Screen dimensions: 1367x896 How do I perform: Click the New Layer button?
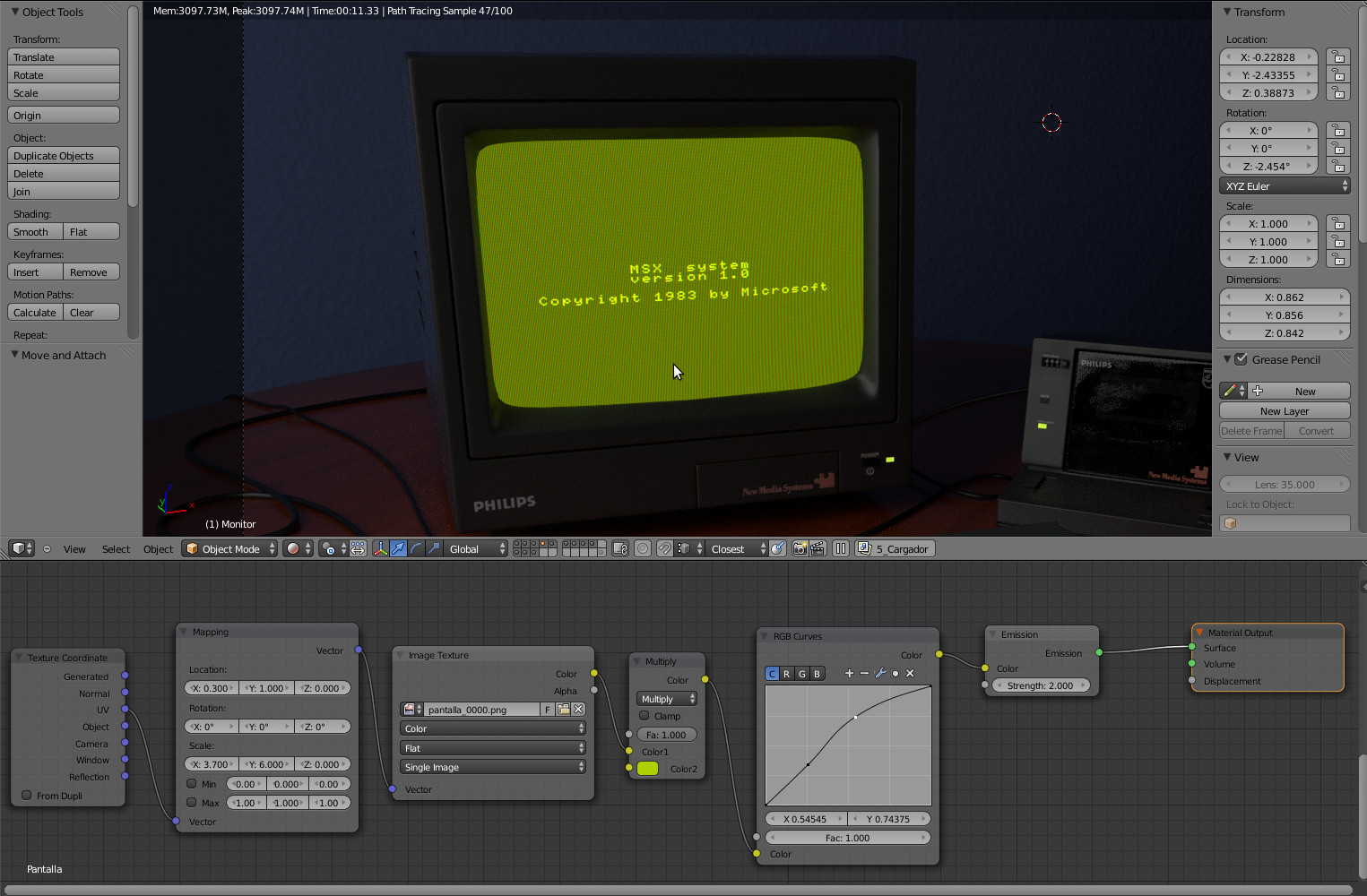click(1285, 410)
